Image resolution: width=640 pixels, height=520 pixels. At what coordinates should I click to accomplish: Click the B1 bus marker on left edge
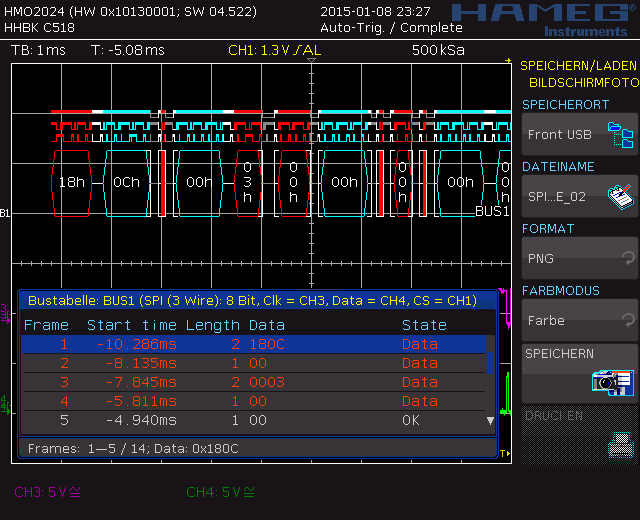point(5,213)
